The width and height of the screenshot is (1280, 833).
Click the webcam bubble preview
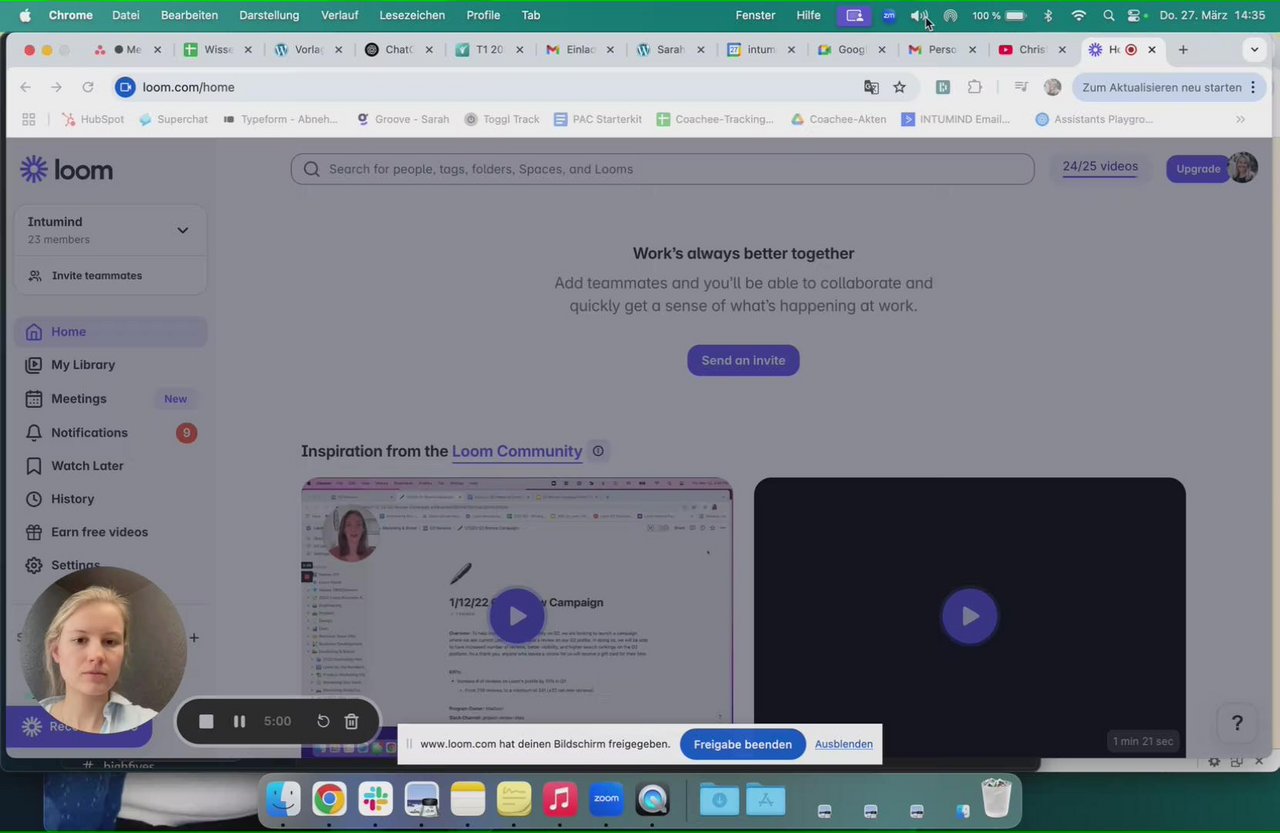103,650
